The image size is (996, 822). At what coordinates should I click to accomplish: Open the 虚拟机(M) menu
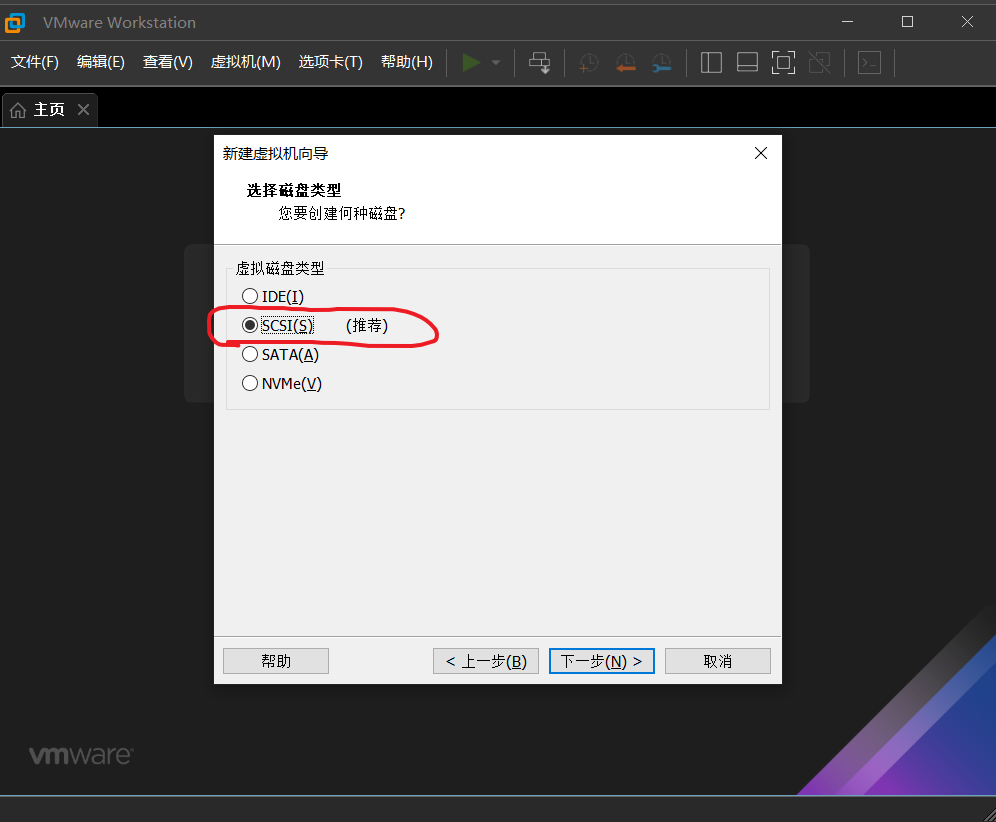click(x=245, y=62)
